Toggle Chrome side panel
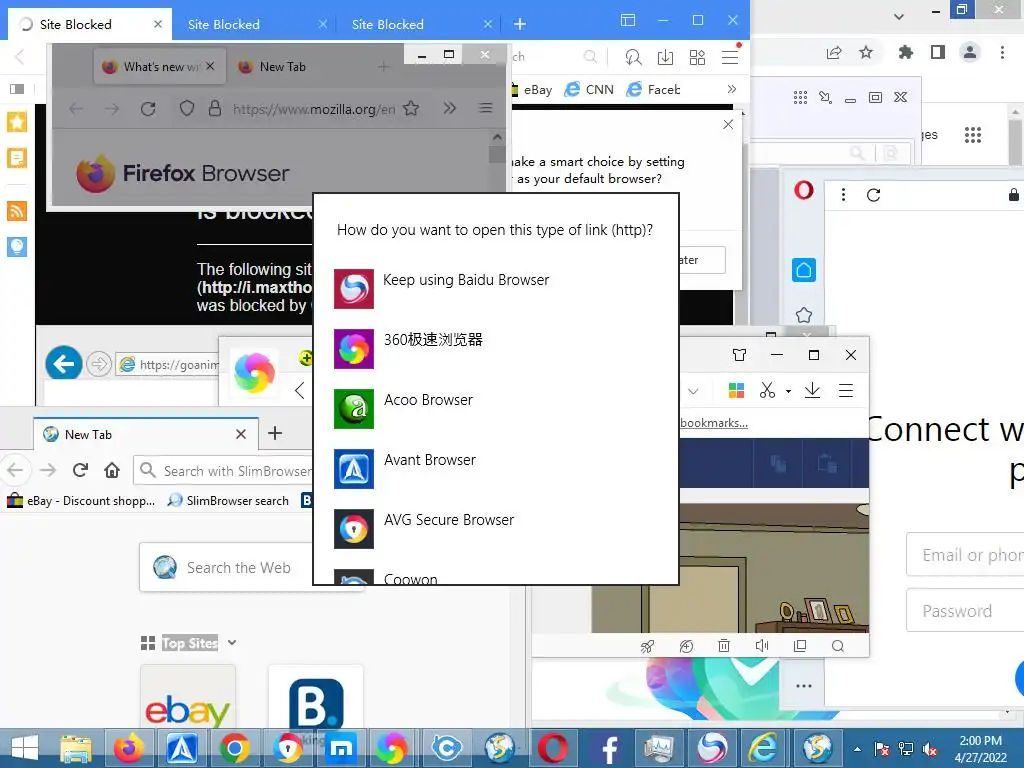1024x768 pixels. [x=938, y=52]
